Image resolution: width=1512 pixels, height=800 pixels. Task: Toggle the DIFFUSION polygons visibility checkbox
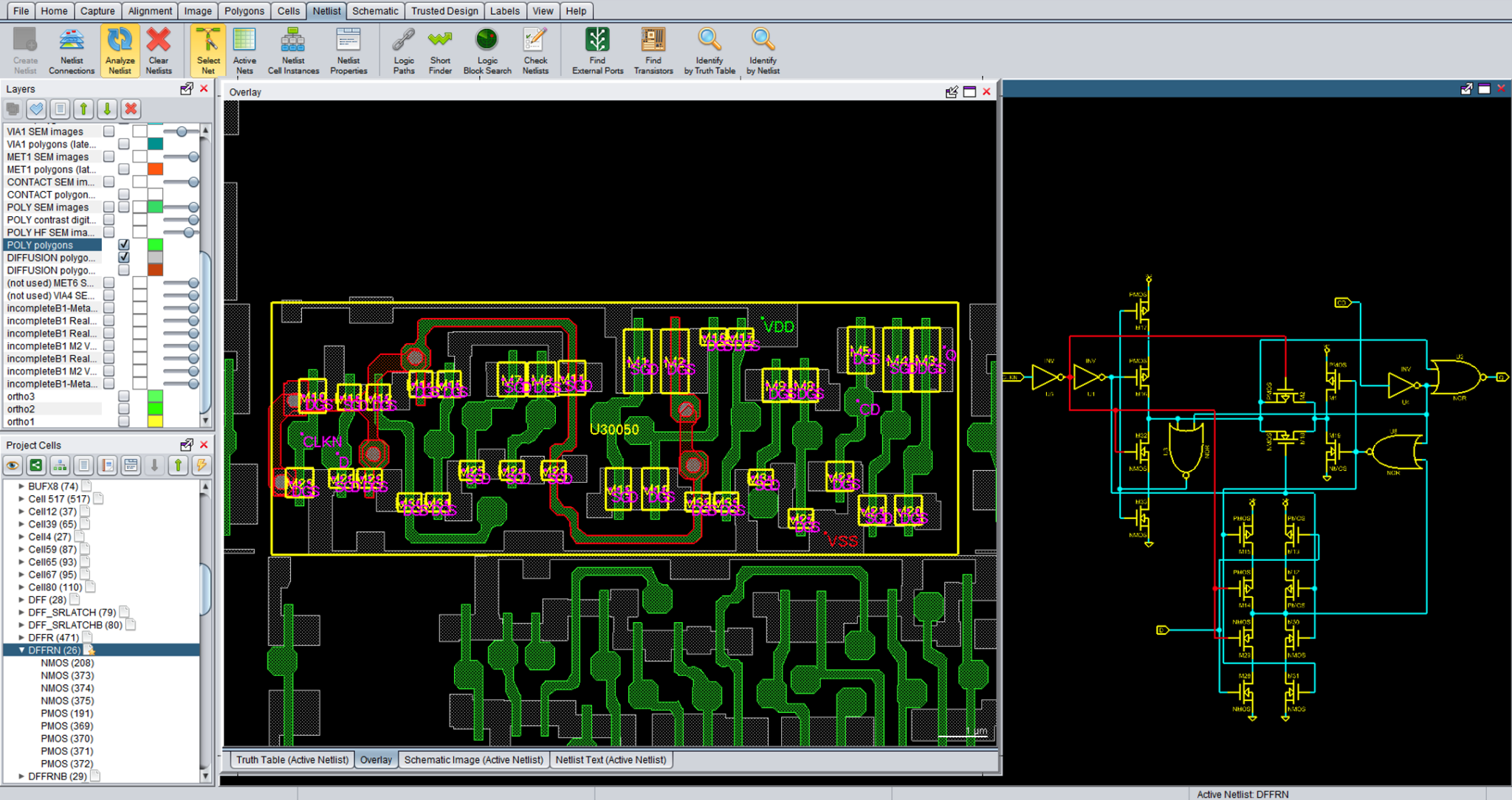click(124, 258)
